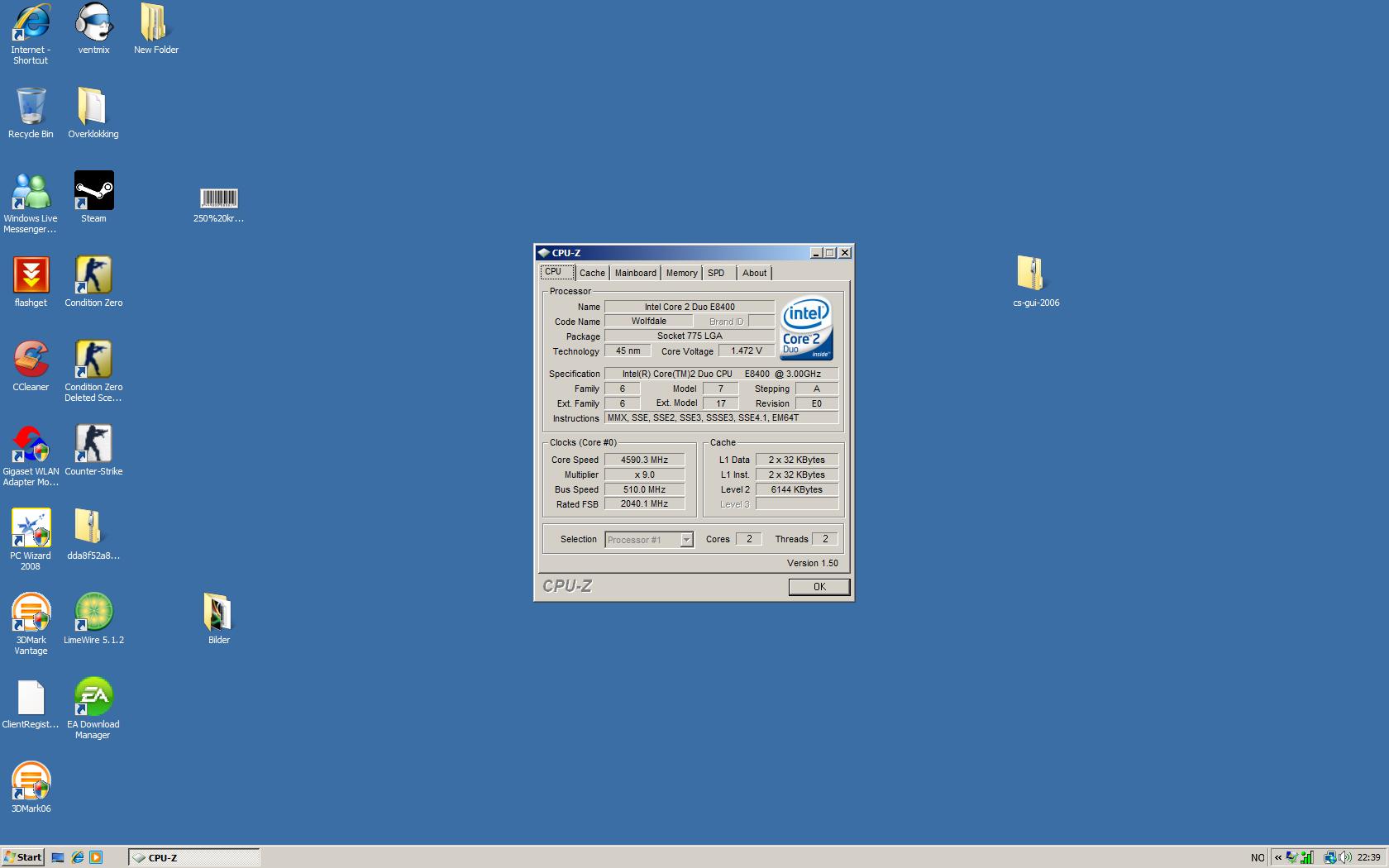Switch to the Memory tab
1389x868 pixels.
coord(681,273)
